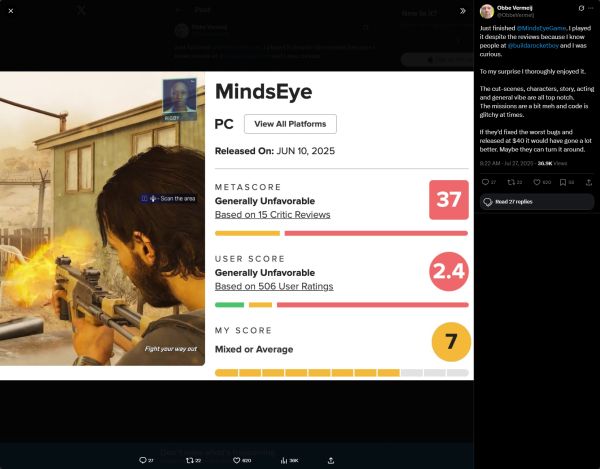
Task: Click 'Based on 15 Critic Reviews' text
Action: click(272, 215)
